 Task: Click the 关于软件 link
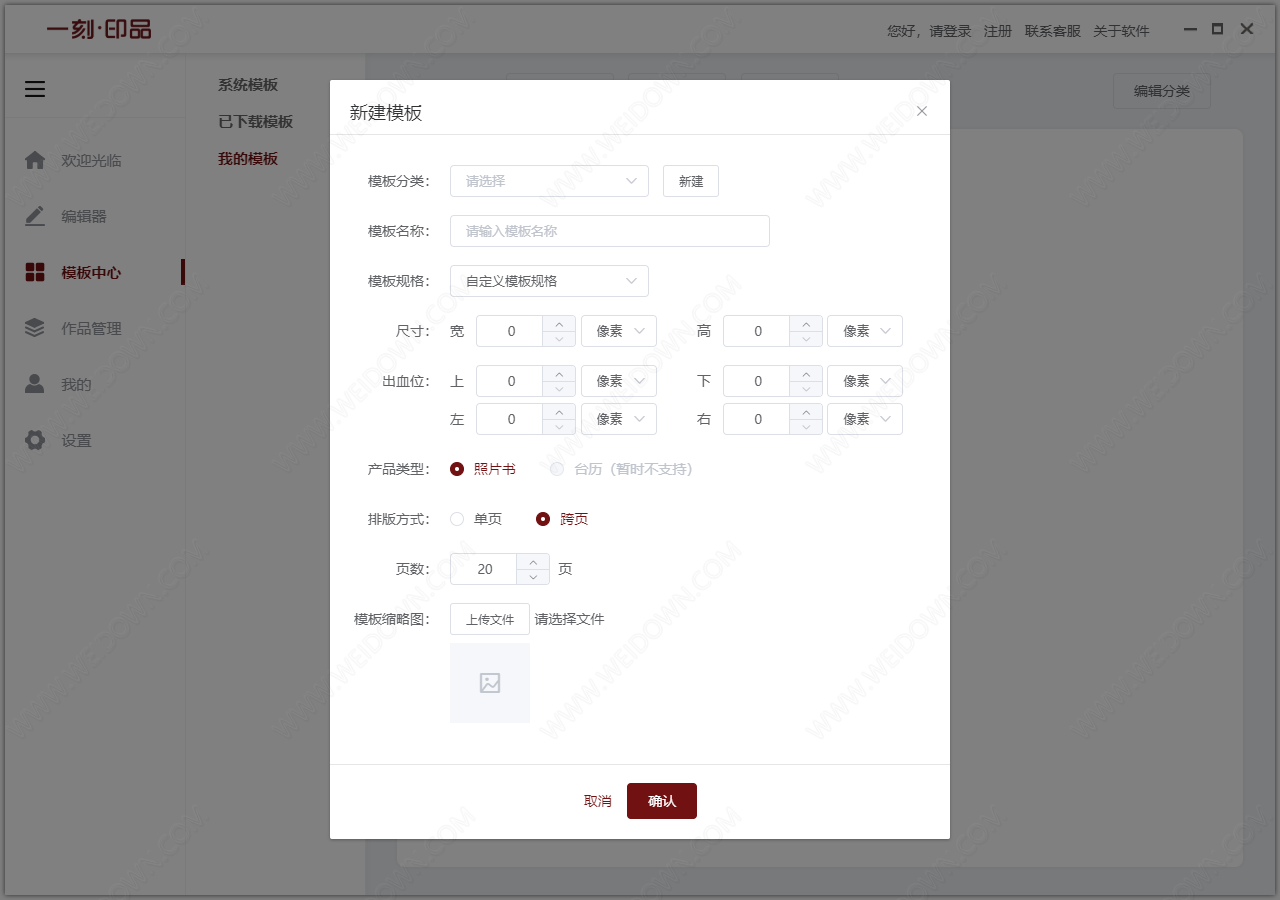click(x=1121, y=31)
